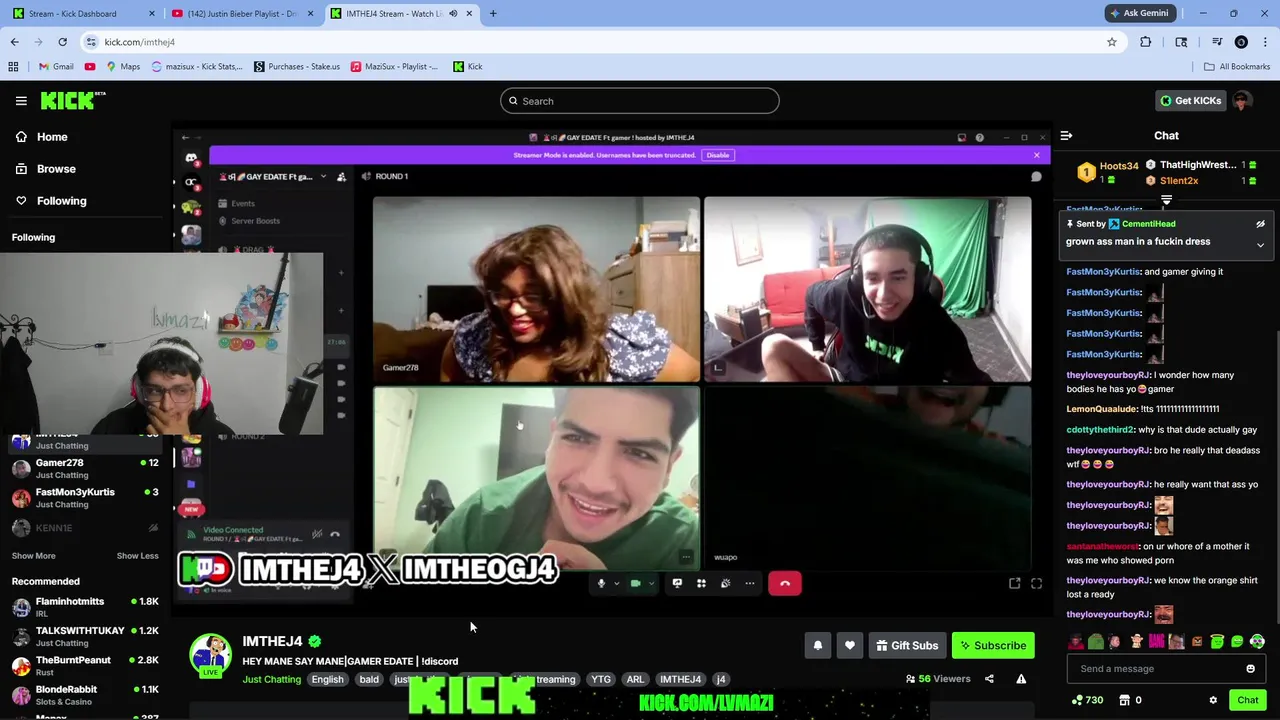The image size is (1280, 720).
Task: Open Maps bookmark
Action: 122,67
